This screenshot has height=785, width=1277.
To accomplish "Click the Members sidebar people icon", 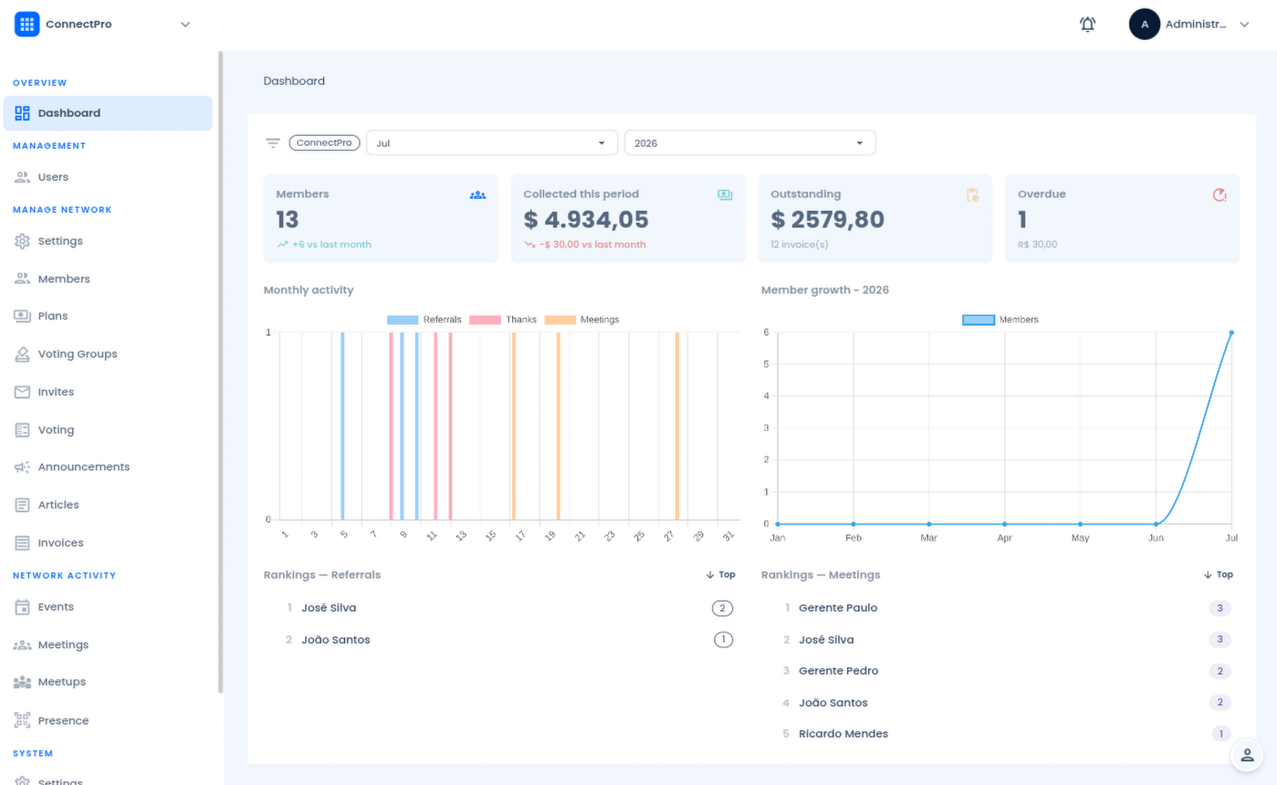I will pos(22,279).
